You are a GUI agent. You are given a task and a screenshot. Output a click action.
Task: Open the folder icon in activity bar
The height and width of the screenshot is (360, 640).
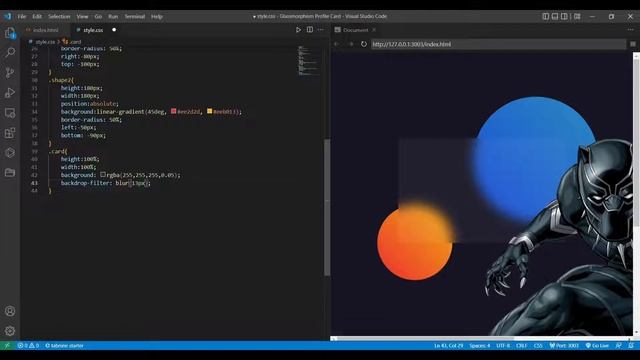click(x=10, y=173)
